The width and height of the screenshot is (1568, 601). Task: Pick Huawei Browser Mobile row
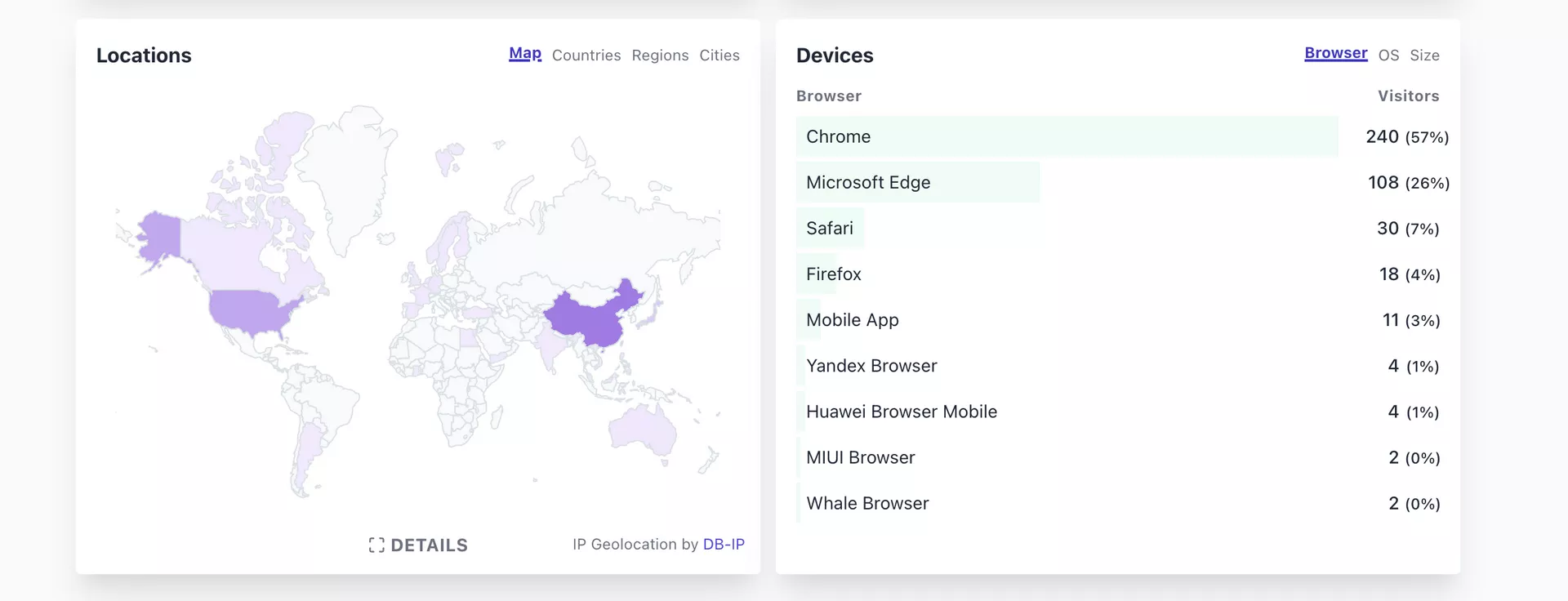tap(901, 412)
